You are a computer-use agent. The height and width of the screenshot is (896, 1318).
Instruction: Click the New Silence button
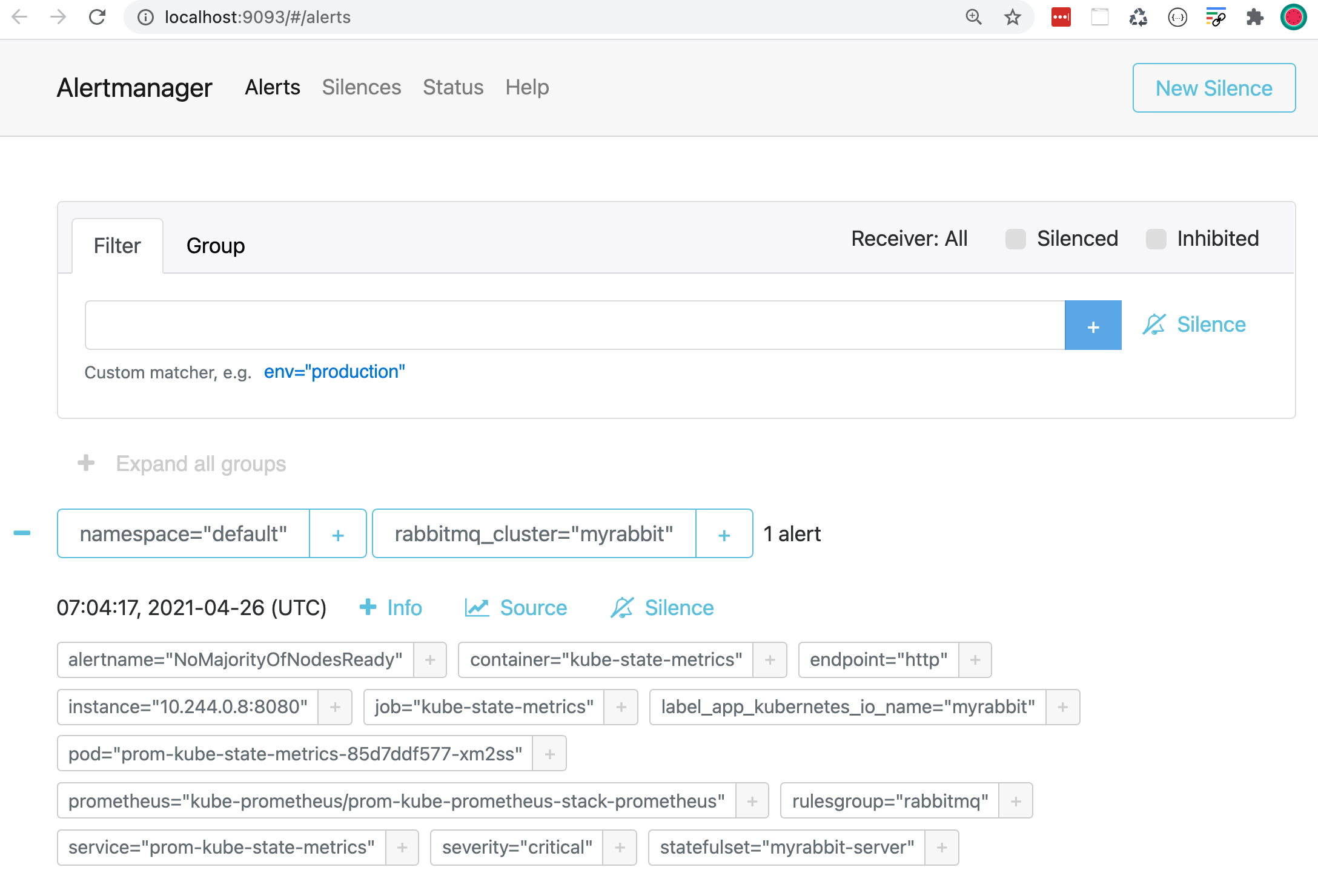click(1213, 88)
